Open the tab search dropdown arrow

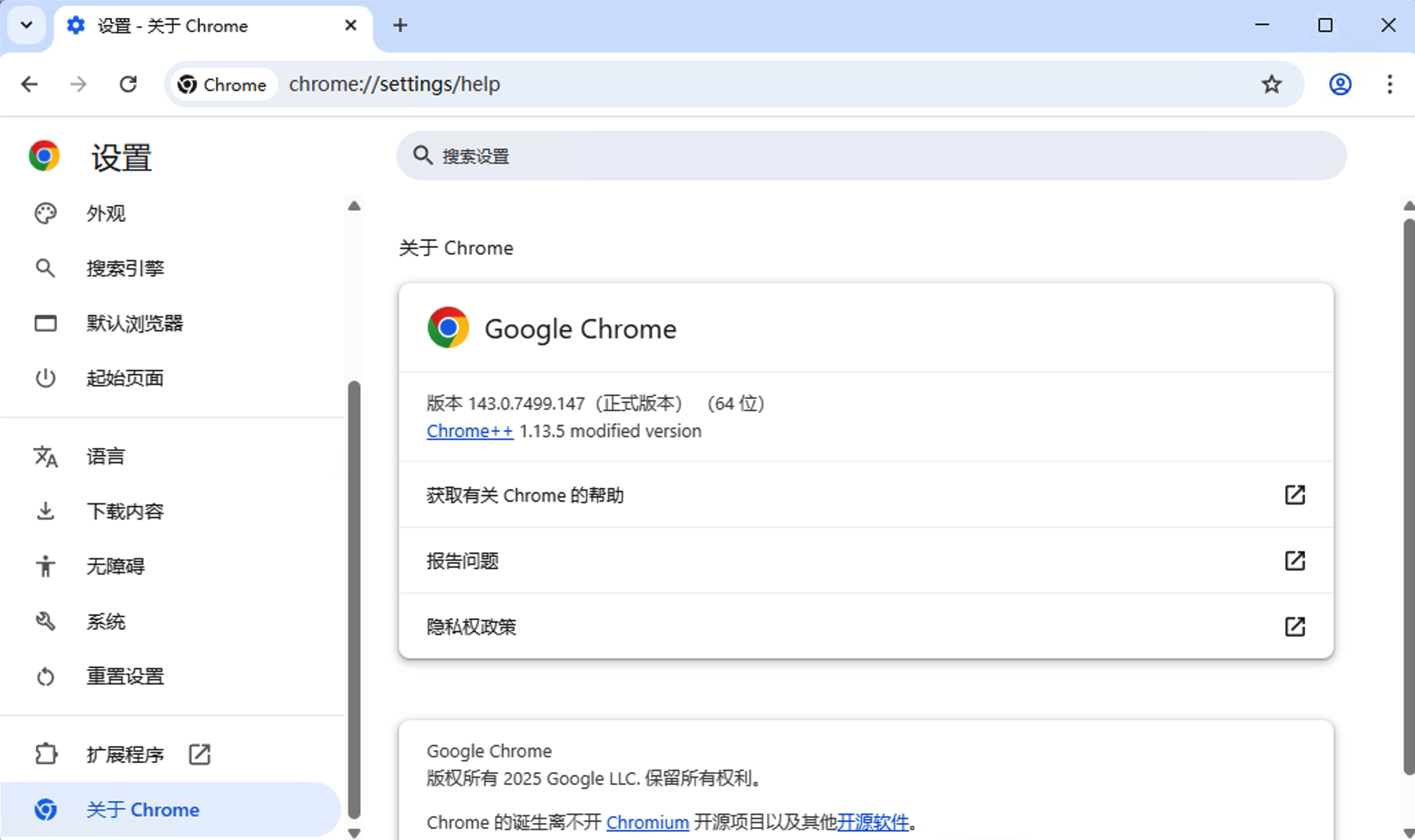(x=26, y=25)
